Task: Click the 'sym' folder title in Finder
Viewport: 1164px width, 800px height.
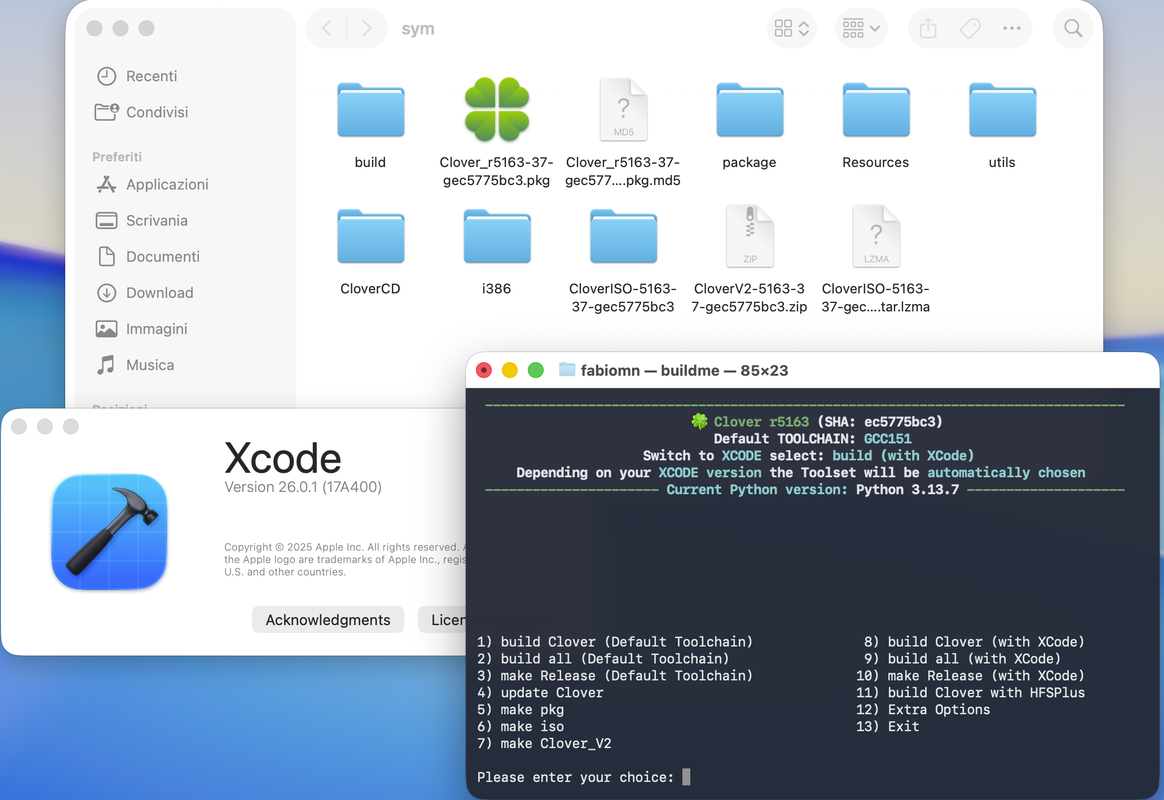Action: tap(418, 29)
